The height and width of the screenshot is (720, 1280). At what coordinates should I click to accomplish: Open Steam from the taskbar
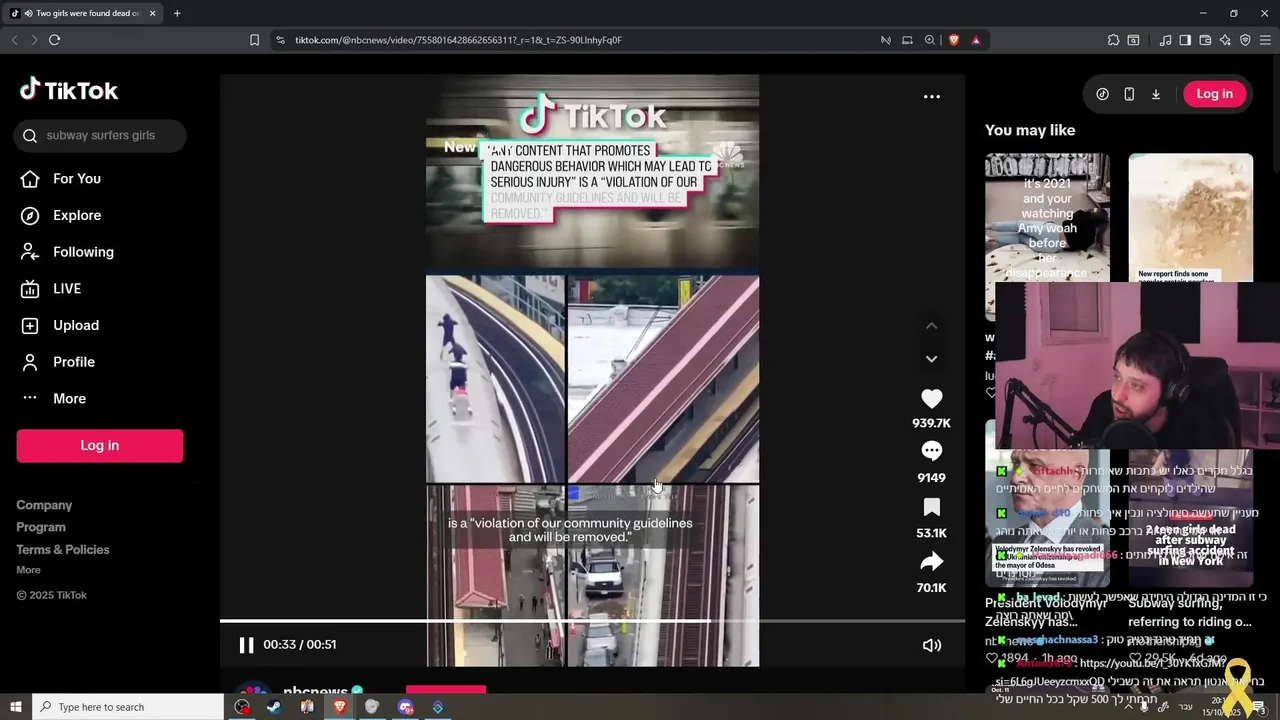coord(274,707)
